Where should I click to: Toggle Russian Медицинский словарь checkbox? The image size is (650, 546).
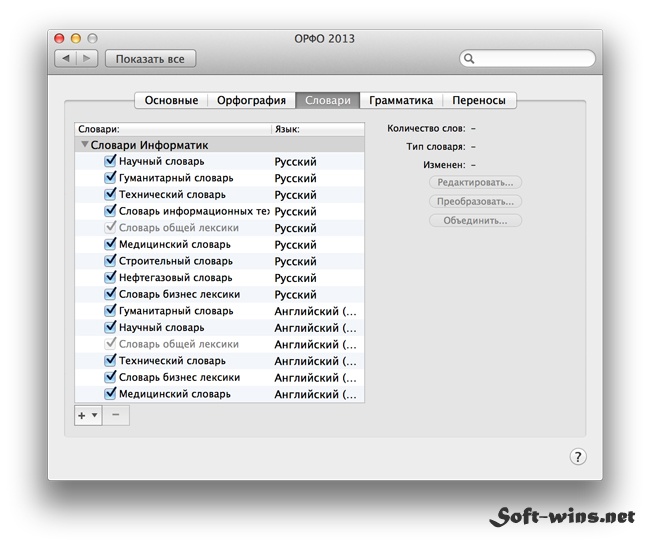point(110,244)
